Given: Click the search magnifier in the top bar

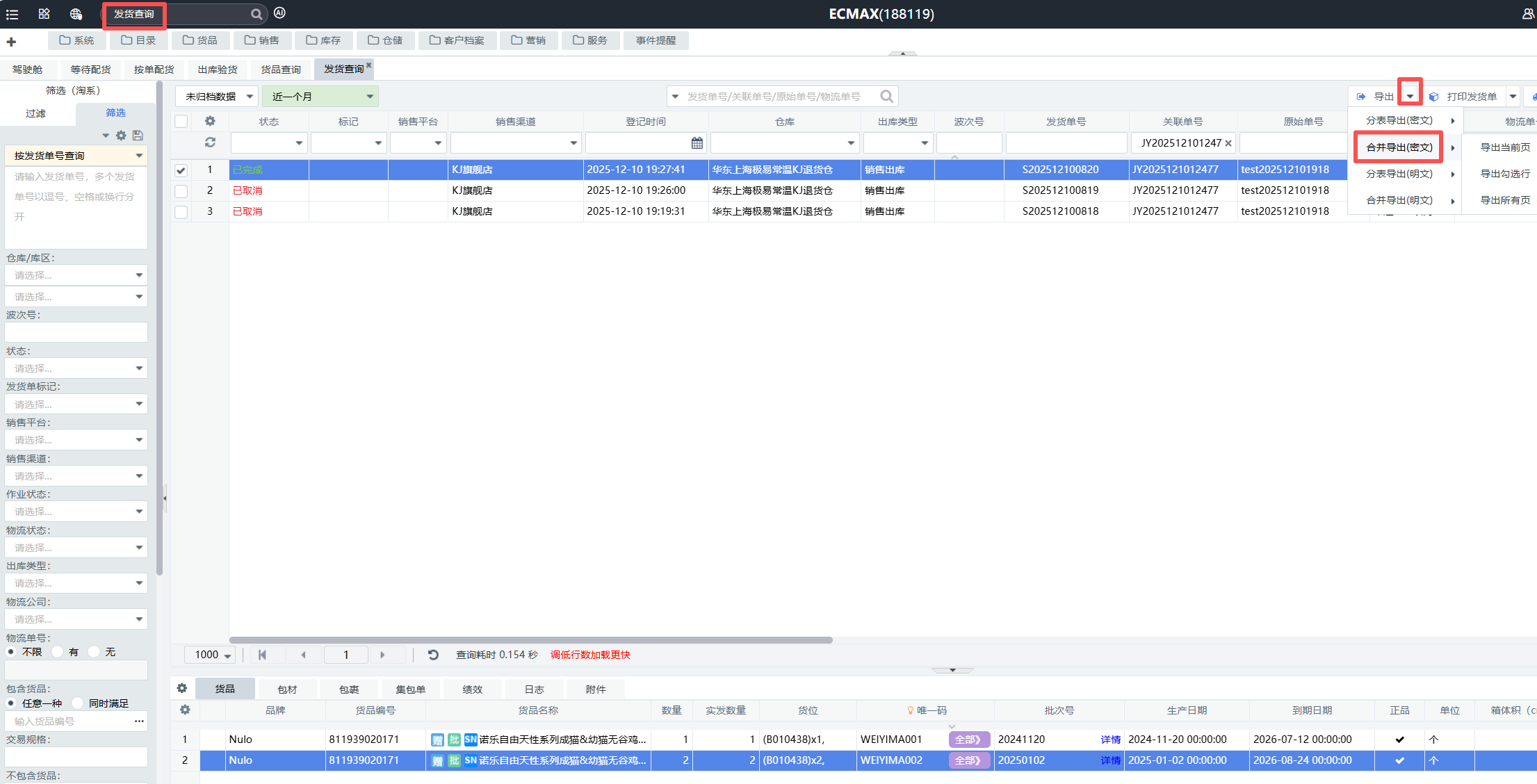Looking at the screenshot, I should coord(257,14).
